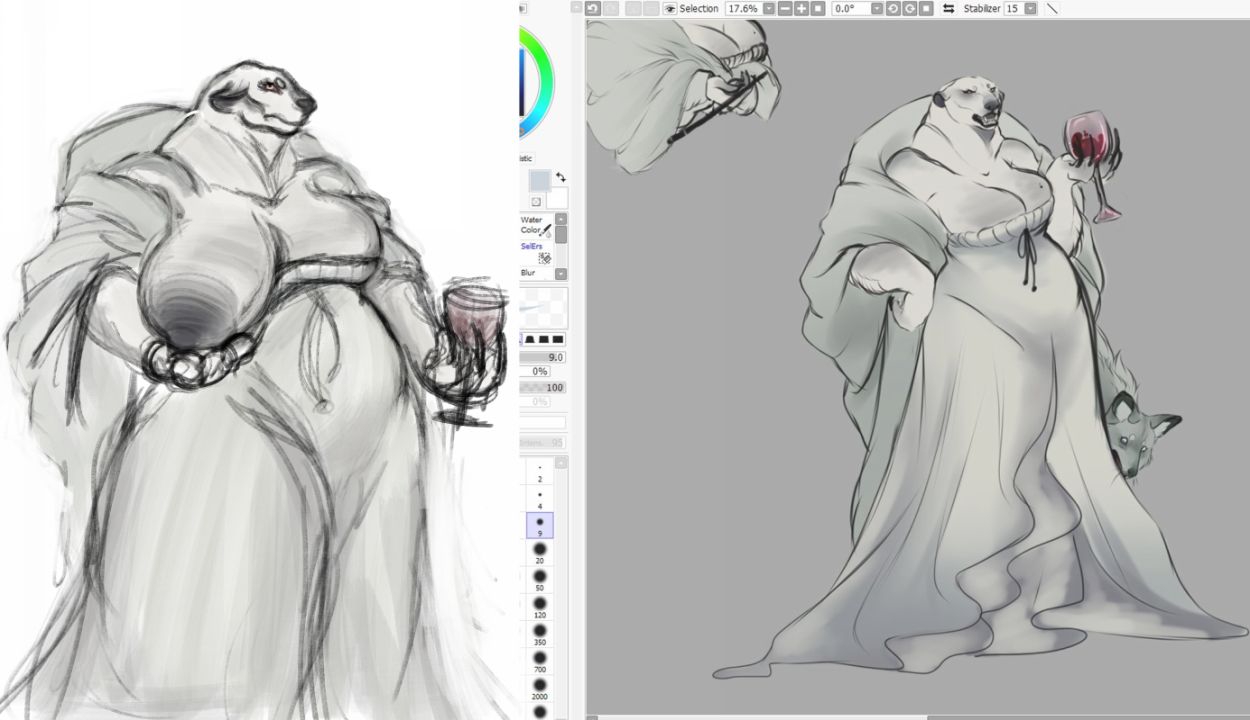
Task: Click the transparent color small square icon
Action: [535, 201]
